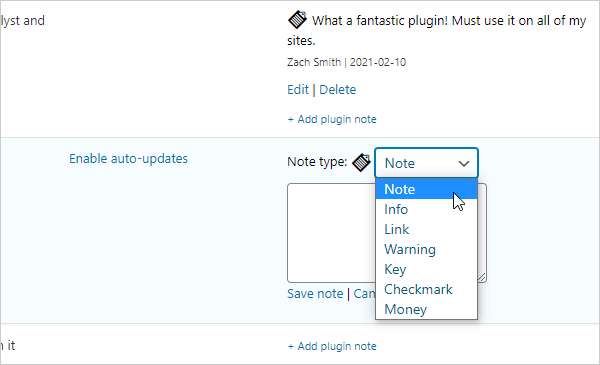Viewport: 600px width, 365px height.
Task: Click the Note type combo box field
Action: click(x=426, y=163)
